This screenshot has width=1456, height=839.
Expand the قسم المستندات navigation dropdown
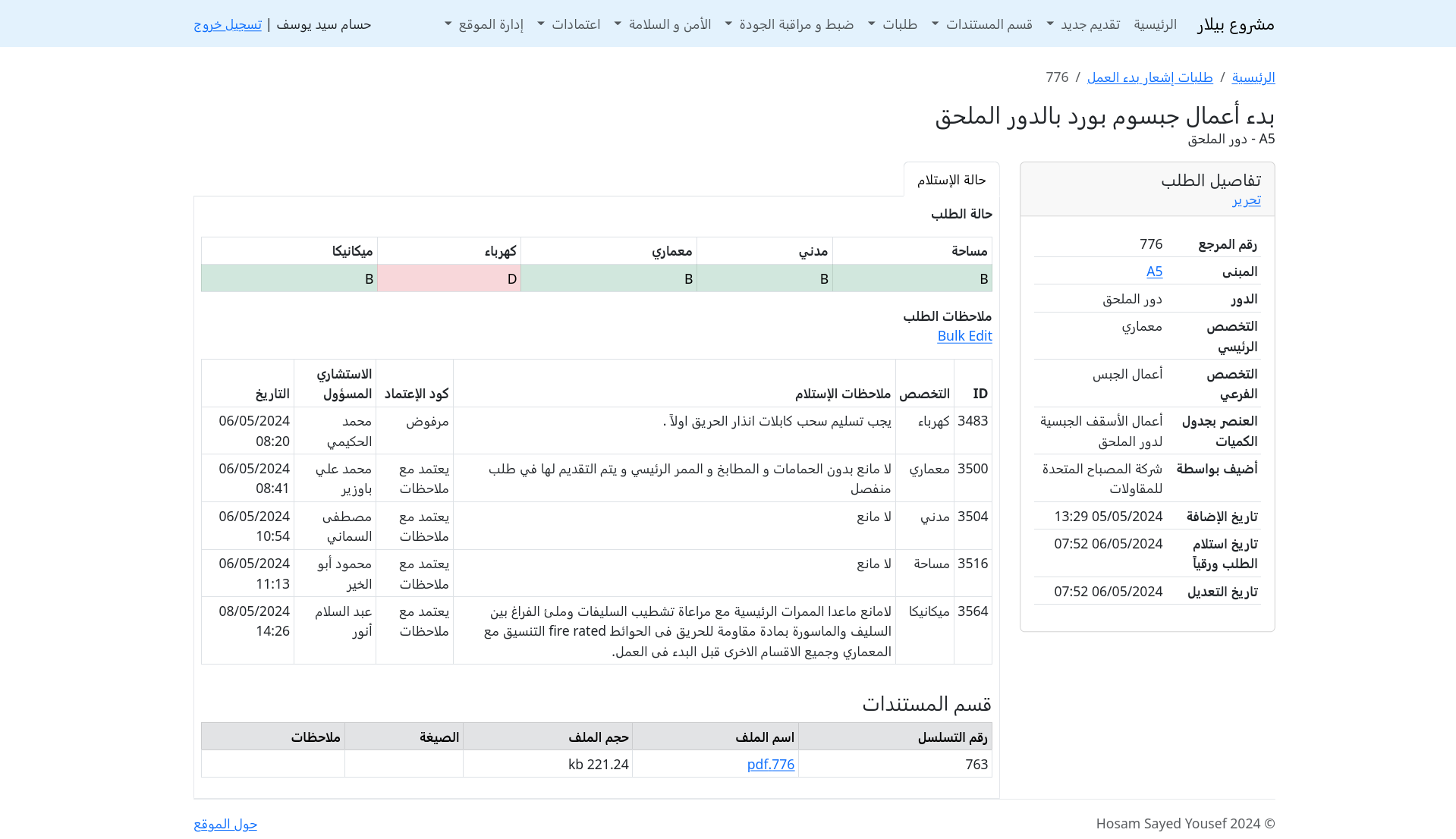[x=982, y=24]
